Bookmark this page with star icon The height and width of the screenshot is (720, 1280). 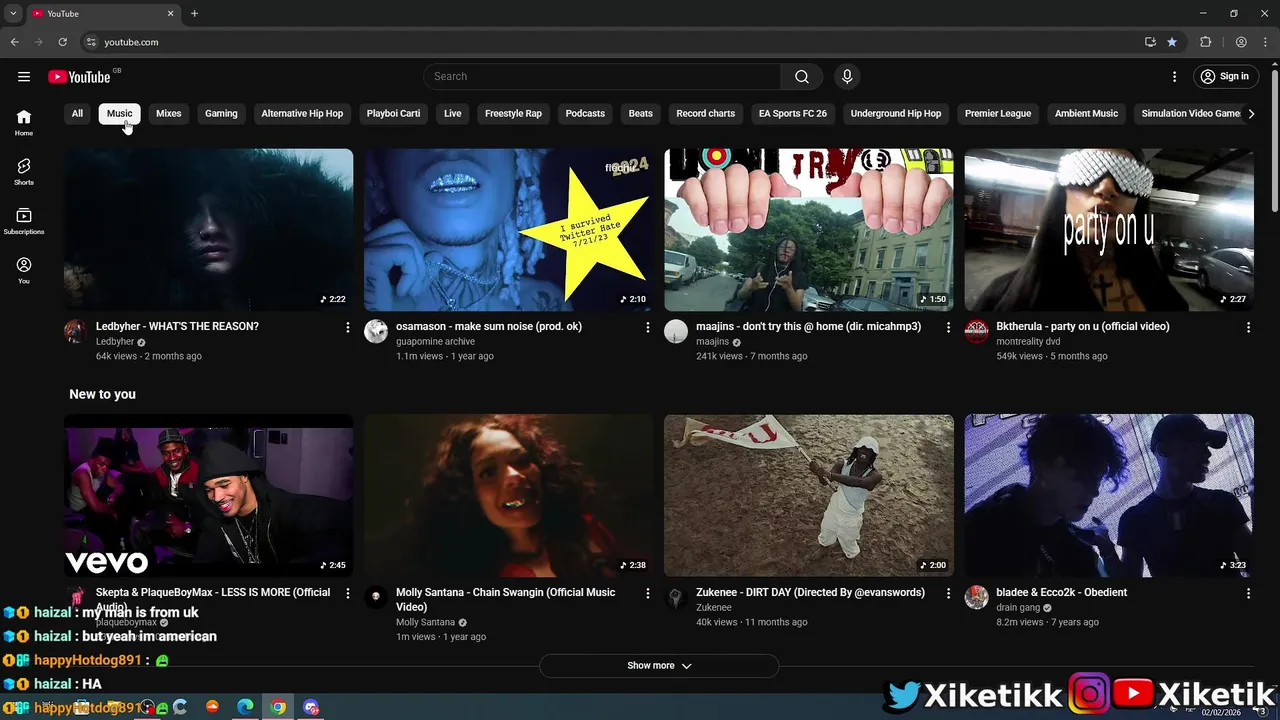(x=1172, y=42)
